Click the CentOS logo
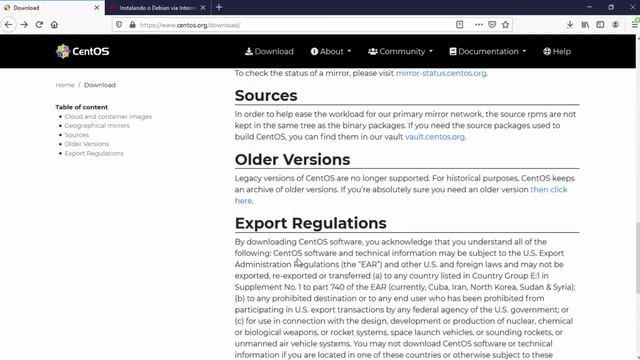 82,51
